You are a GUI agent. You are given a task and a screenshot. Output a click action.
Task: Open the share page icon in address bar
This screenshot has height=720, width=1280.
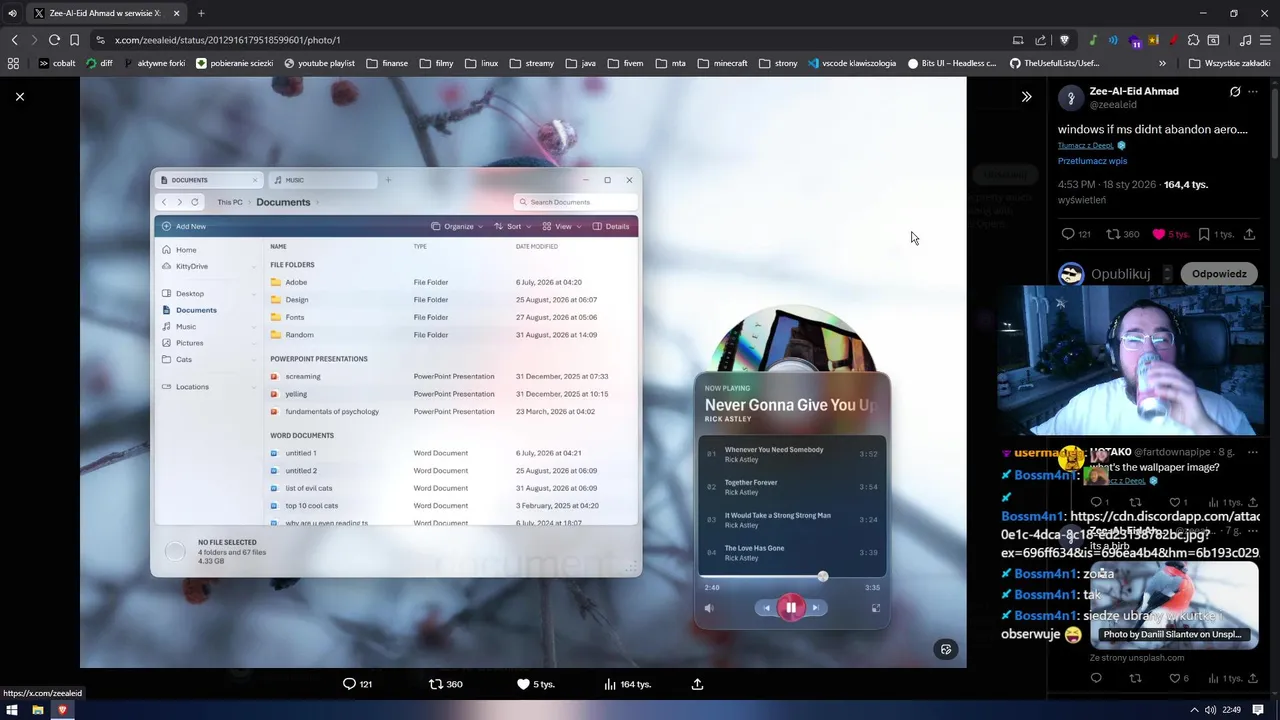[x=1041, y=40]
